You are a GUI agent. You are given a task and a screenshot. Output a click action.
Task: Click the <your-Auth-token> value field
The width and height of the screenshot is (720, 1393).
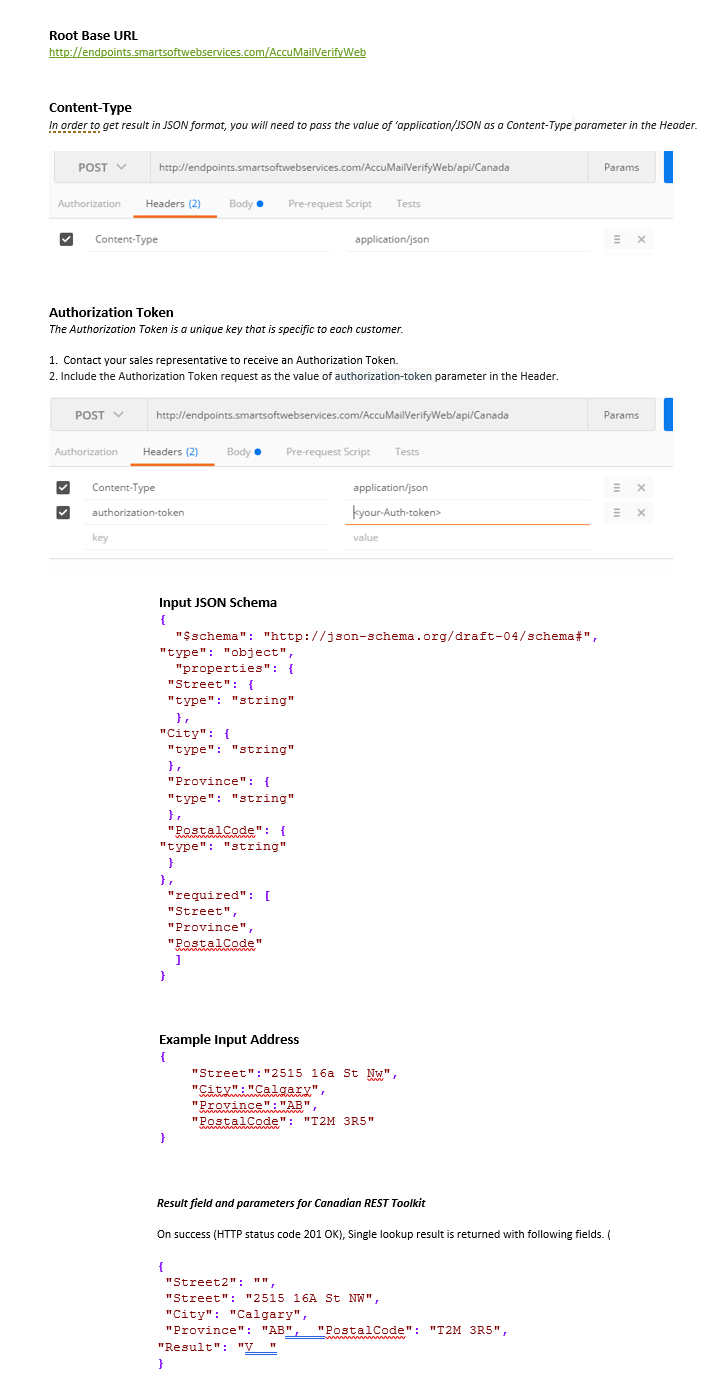tap(467, 512)
